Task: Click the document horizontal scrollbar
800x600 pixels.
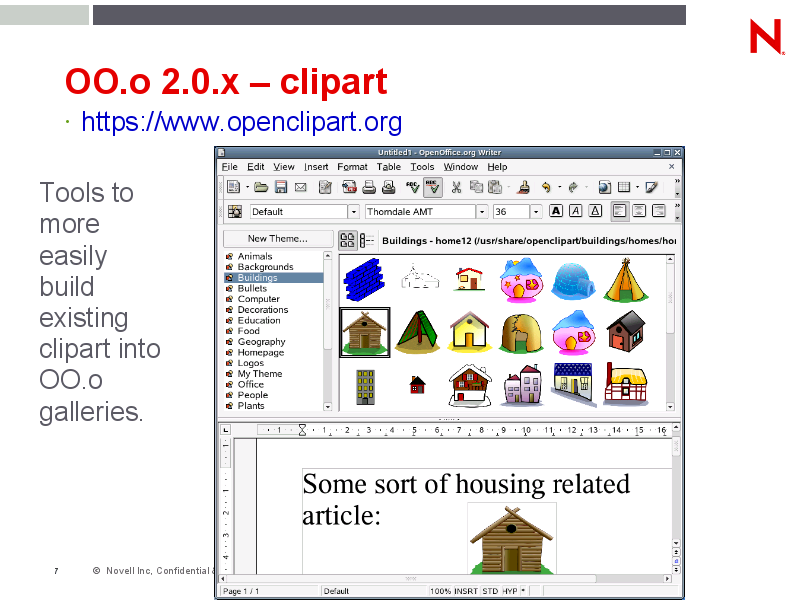Action: (445, 579)
